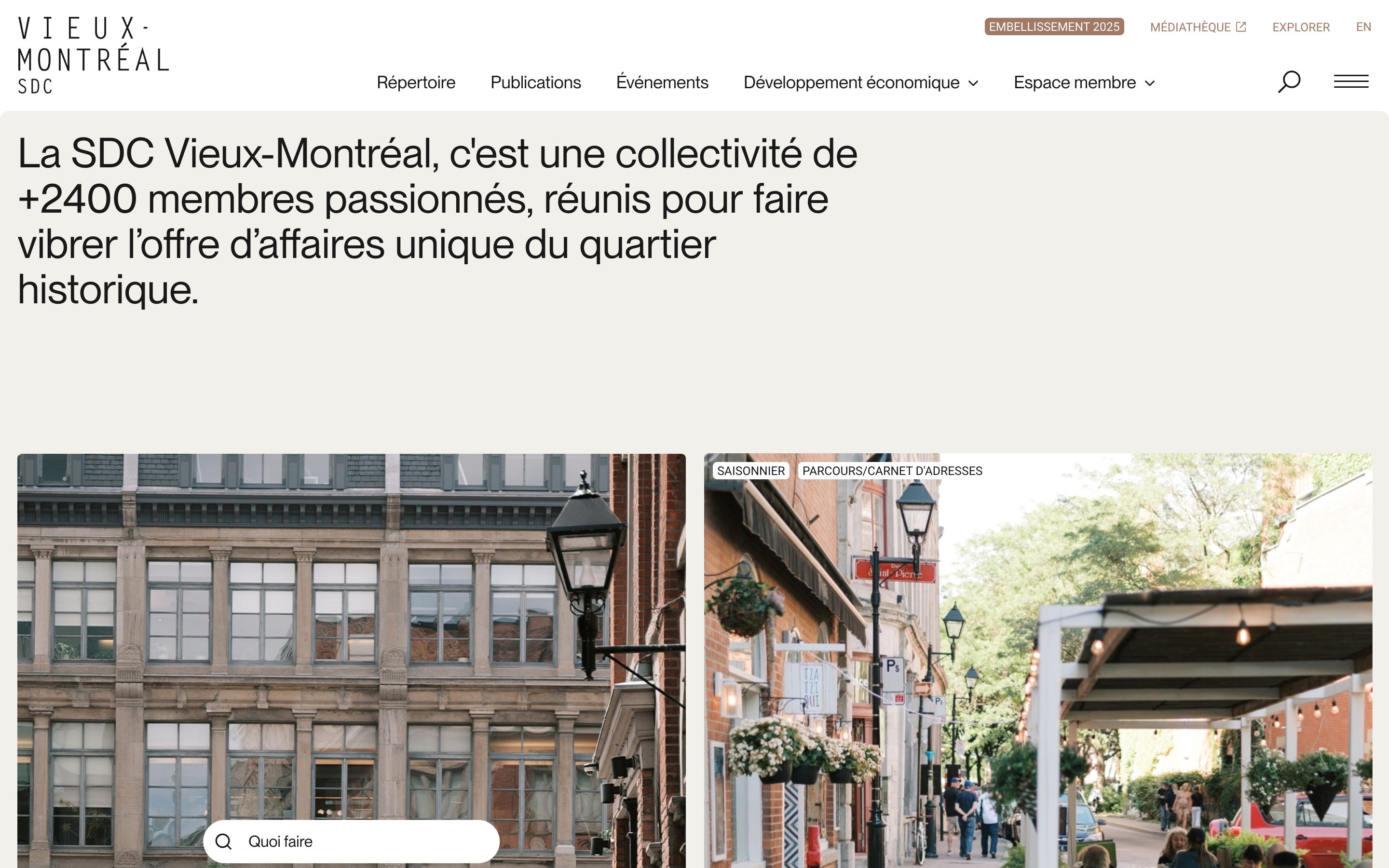Select the Saisonnier tag

pos(751,471)
